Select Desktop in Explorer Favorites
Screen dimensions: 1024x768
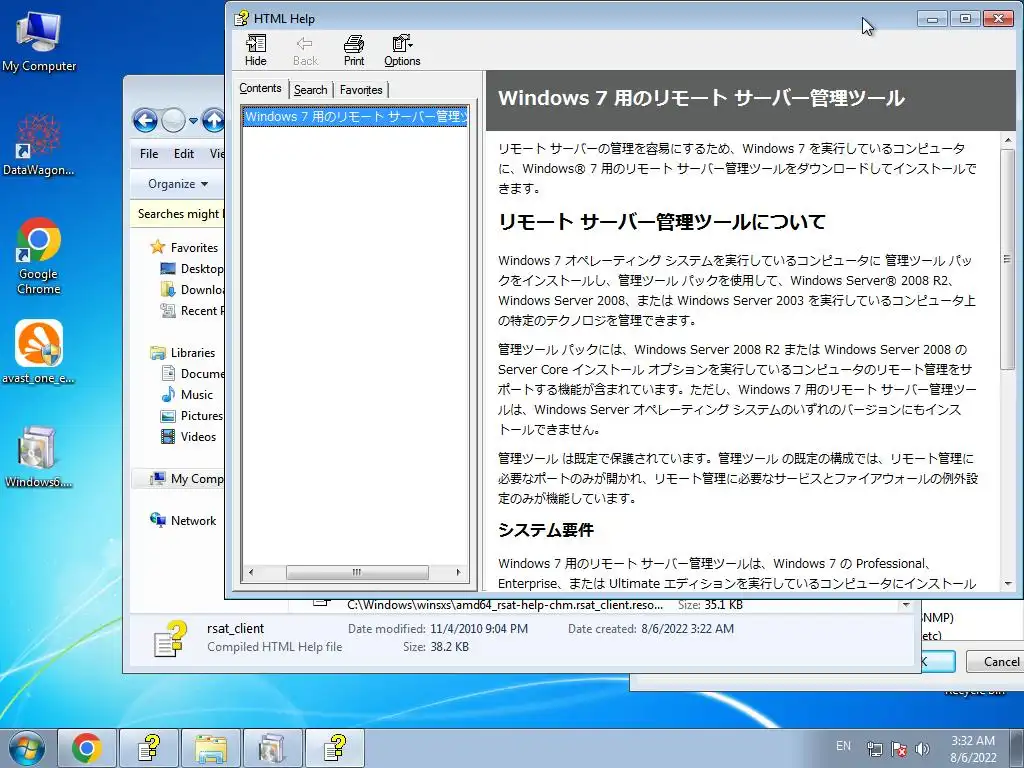192,268
